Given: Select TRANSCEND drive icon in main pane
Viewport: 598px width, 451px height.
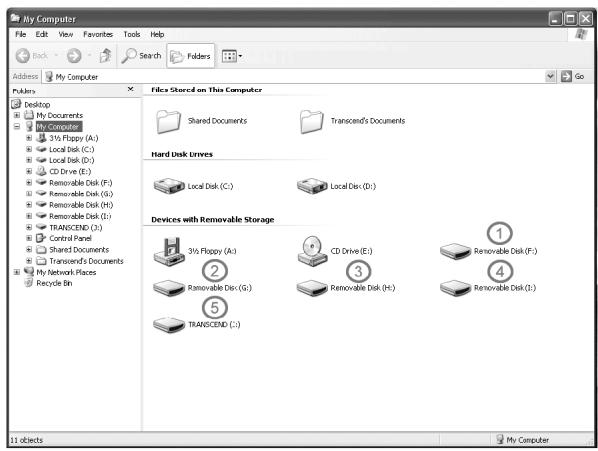Looking at the screenshot, I should click(x=169, y=324).
